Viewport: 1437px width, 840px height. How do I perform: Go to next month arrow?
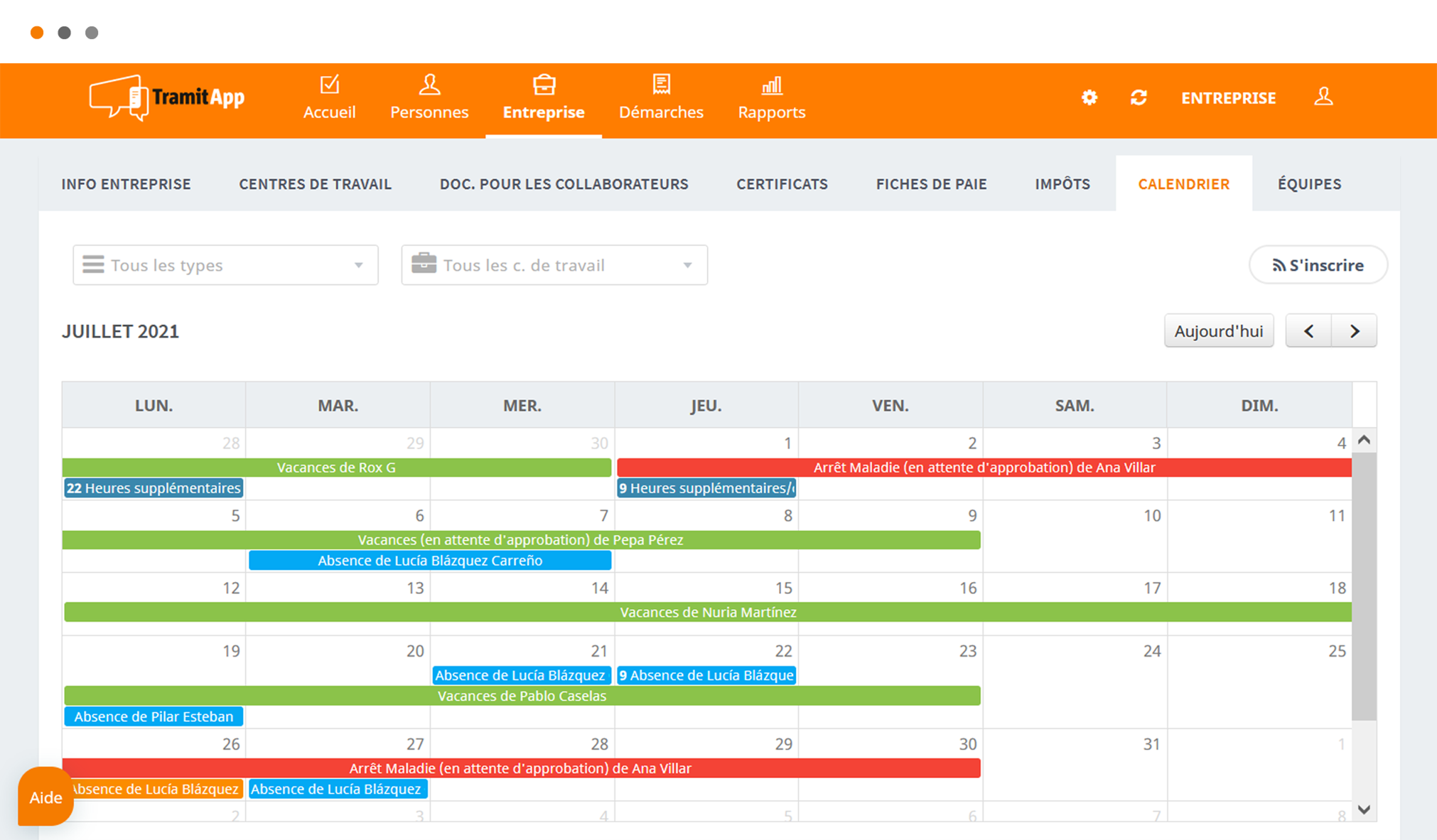coord(1355,331)
